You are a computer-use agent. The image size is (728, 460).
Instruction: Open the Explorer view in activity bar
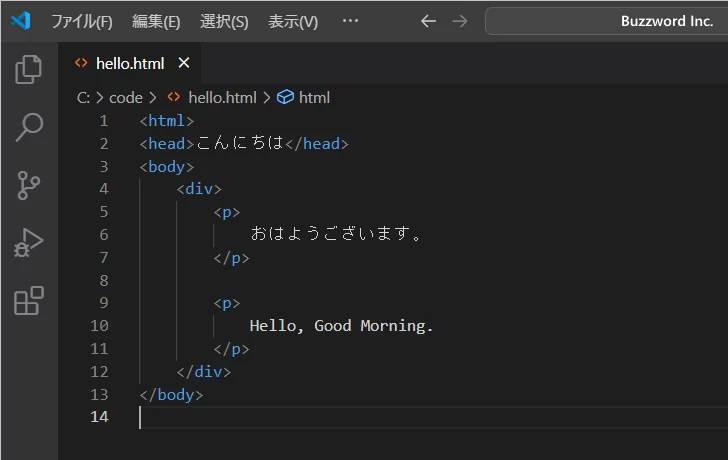pyautogui.click(x=28, y=70)
